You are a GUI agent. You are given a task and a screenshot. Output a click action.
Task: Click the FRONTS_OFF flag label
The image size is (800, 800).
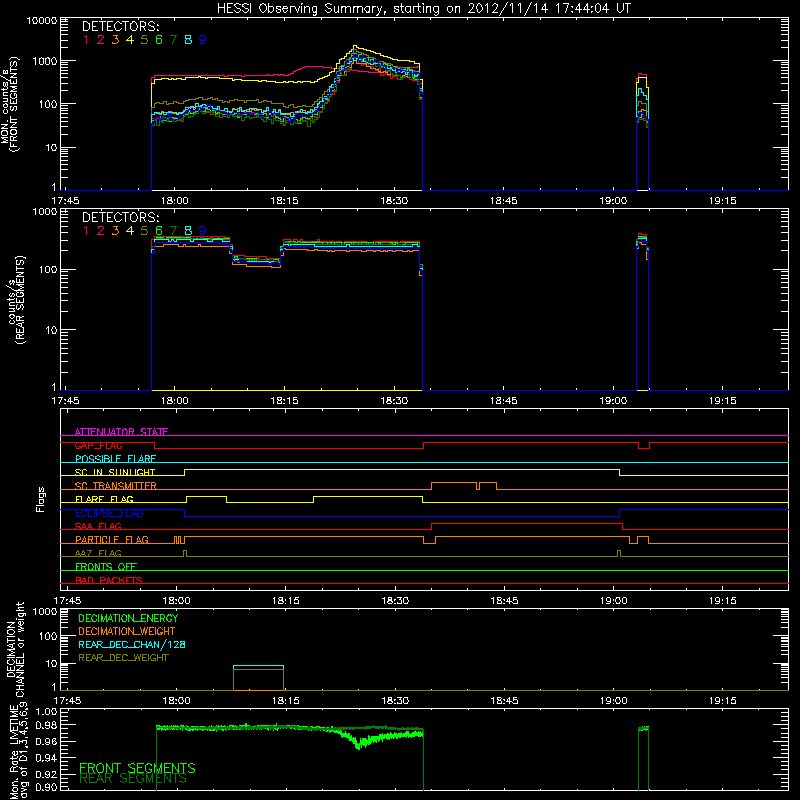(x=106, y=567)
